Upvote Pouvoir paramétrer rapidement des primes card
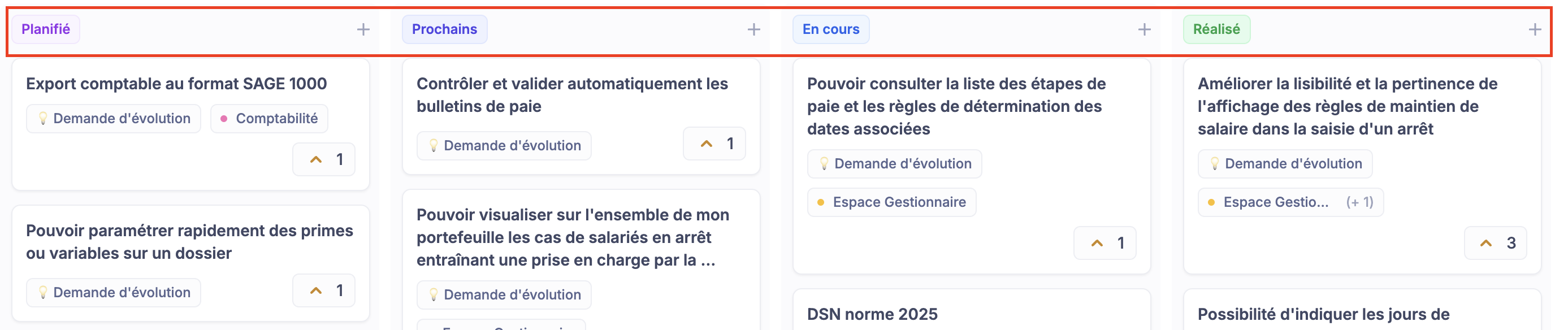 (x=324, y=290)
